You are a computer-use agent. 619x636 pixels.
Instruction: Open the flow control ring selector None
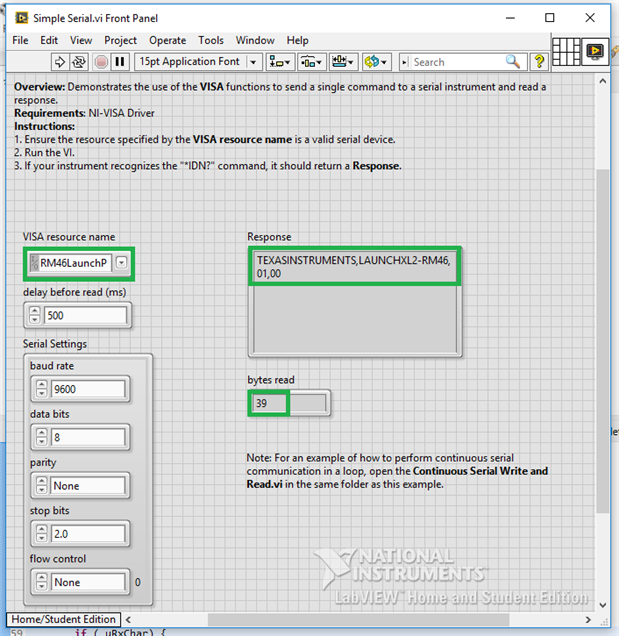pyautogui.click(x=88, y=582)
